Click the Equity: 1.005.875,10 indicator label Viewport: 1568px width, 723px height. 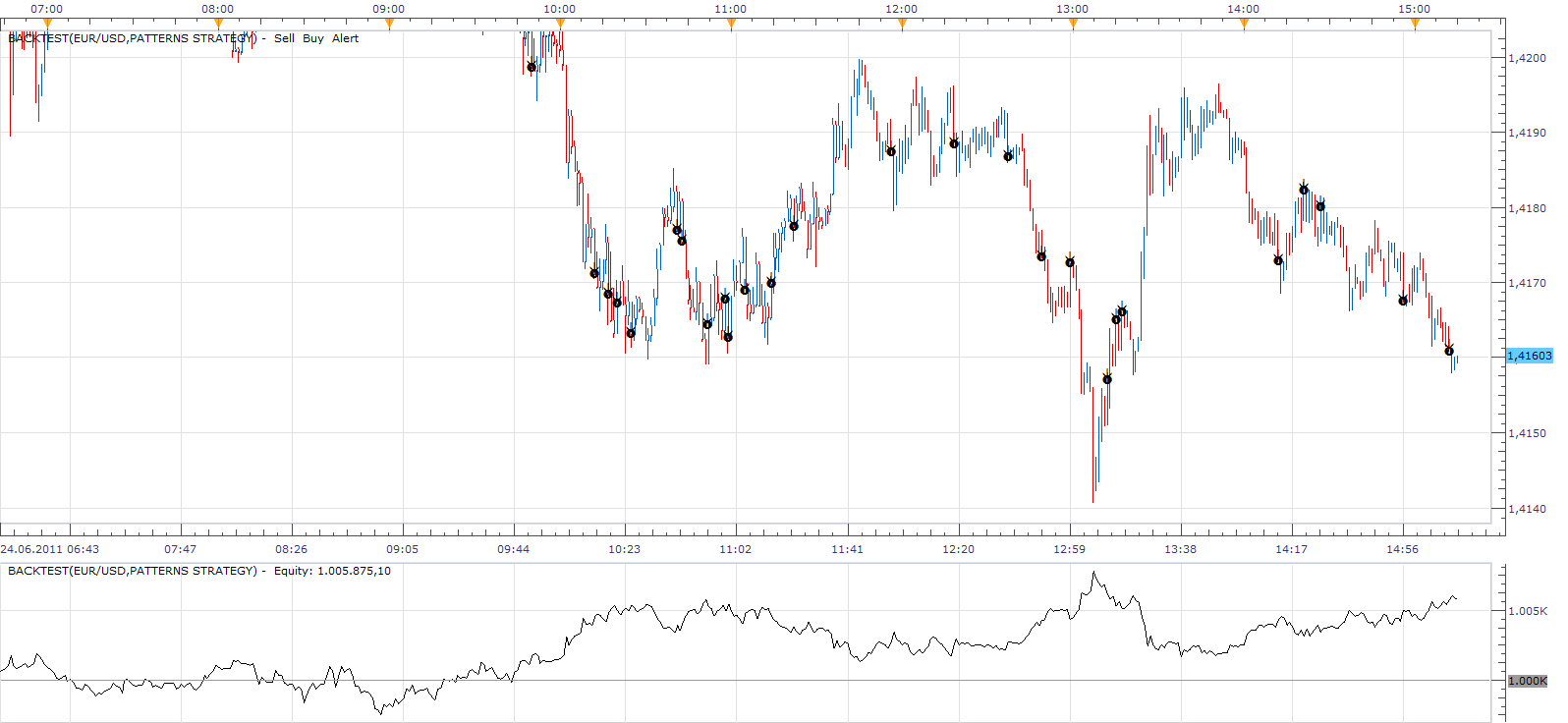pos(332,571)
